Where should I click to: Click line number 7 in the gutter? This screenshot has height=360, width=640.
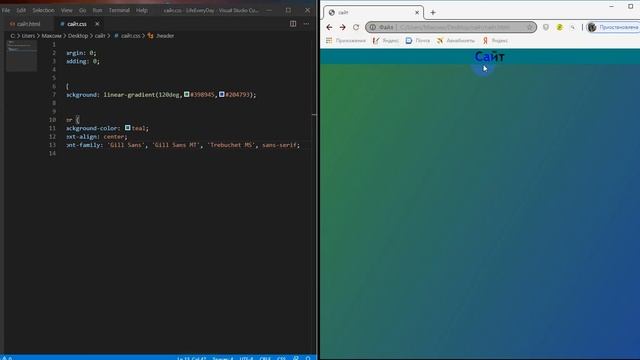(54, 95)
